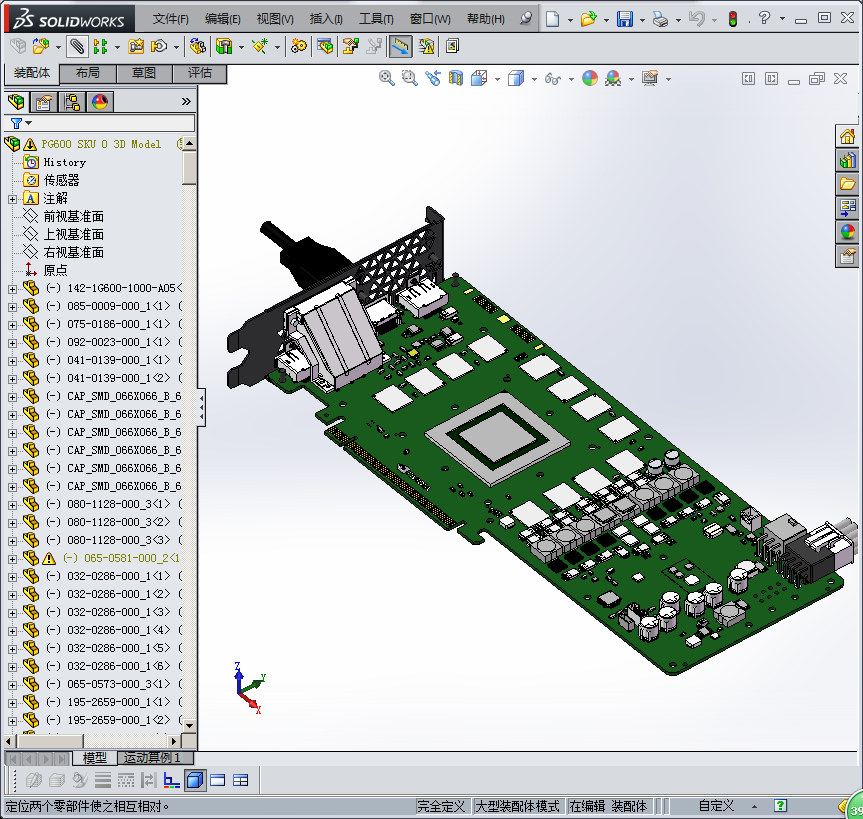Open the Apply Scene icon
Viewport: 863px width, 819px height.
(x=613, y=78)
